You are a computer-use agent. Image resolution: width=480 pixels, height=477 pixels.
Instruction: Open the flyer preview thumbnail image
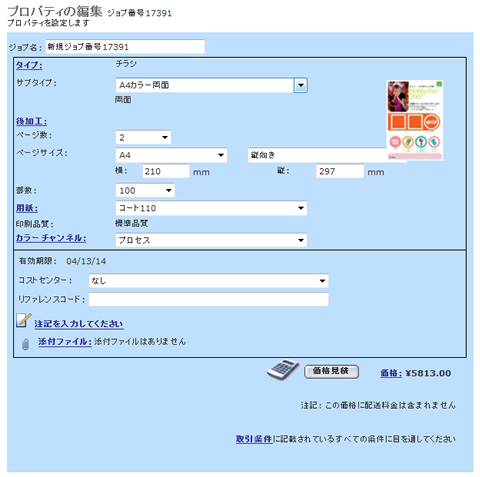click(415, 120)
